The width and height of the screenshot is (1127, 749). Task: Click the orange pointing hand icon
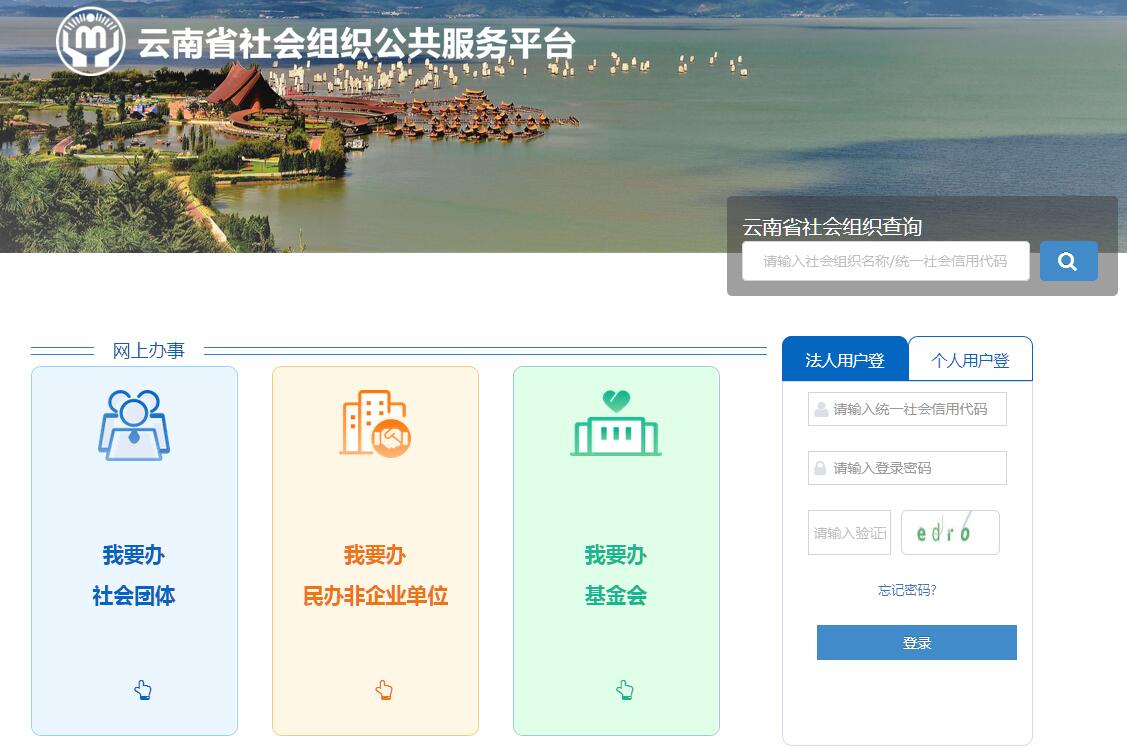[x=384, y=690]
